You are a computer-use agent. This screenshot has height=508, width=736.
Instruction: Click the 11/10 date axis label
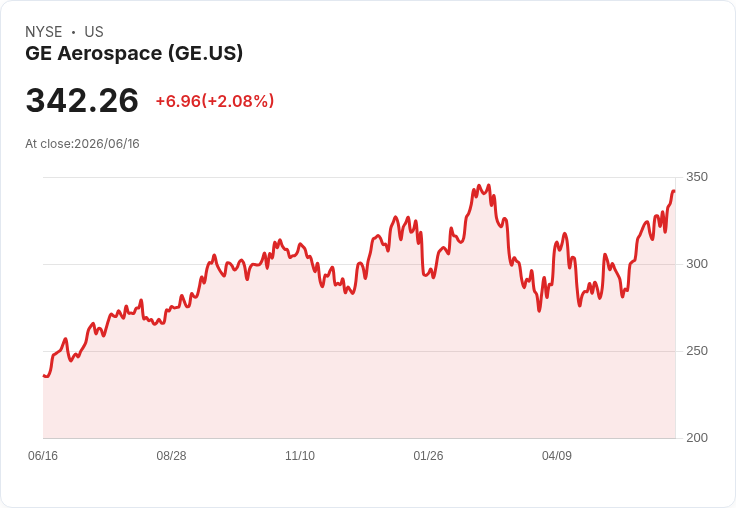pyautogui.click(x=300, y=455)
